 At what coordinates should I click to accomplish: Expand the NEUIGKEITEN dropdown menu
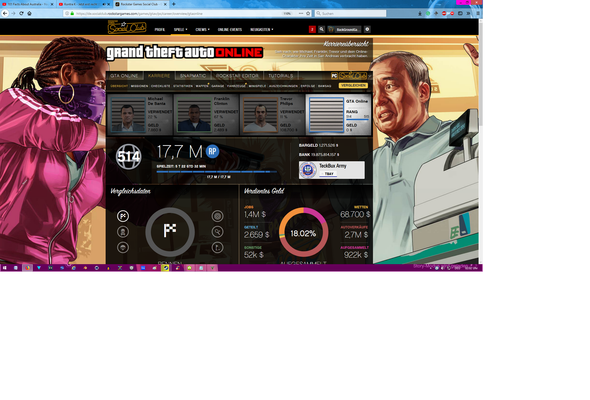(x=262, y=29)
